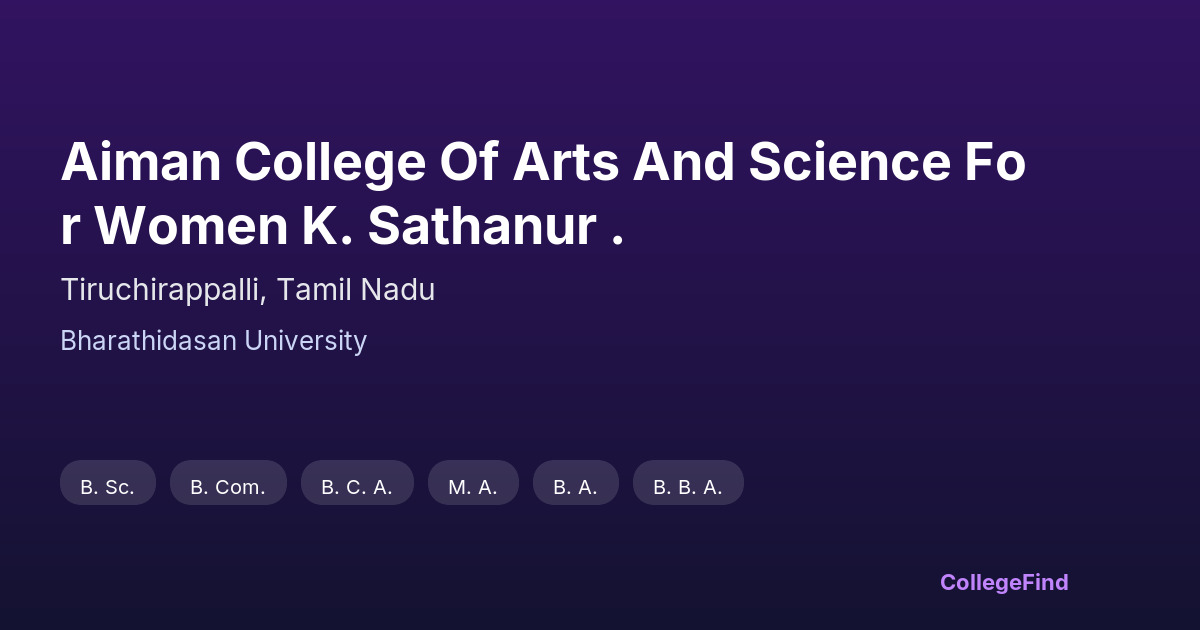Click the Bharathidasan University affiliation text
This screenshot has height=630, width=1200.
pos(213,341)
